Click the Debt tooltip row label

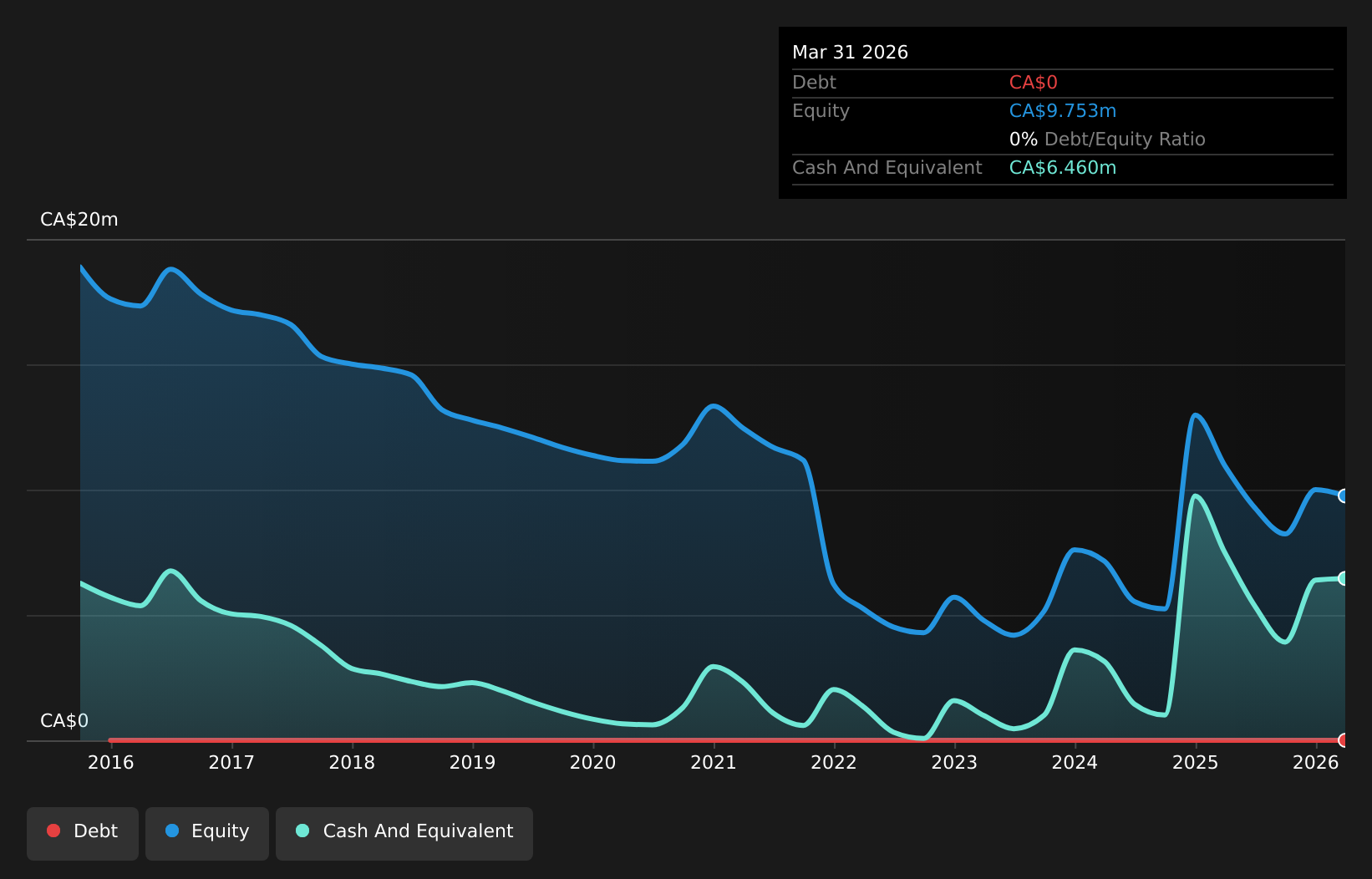pyautogui.click(x=814, y=83)
